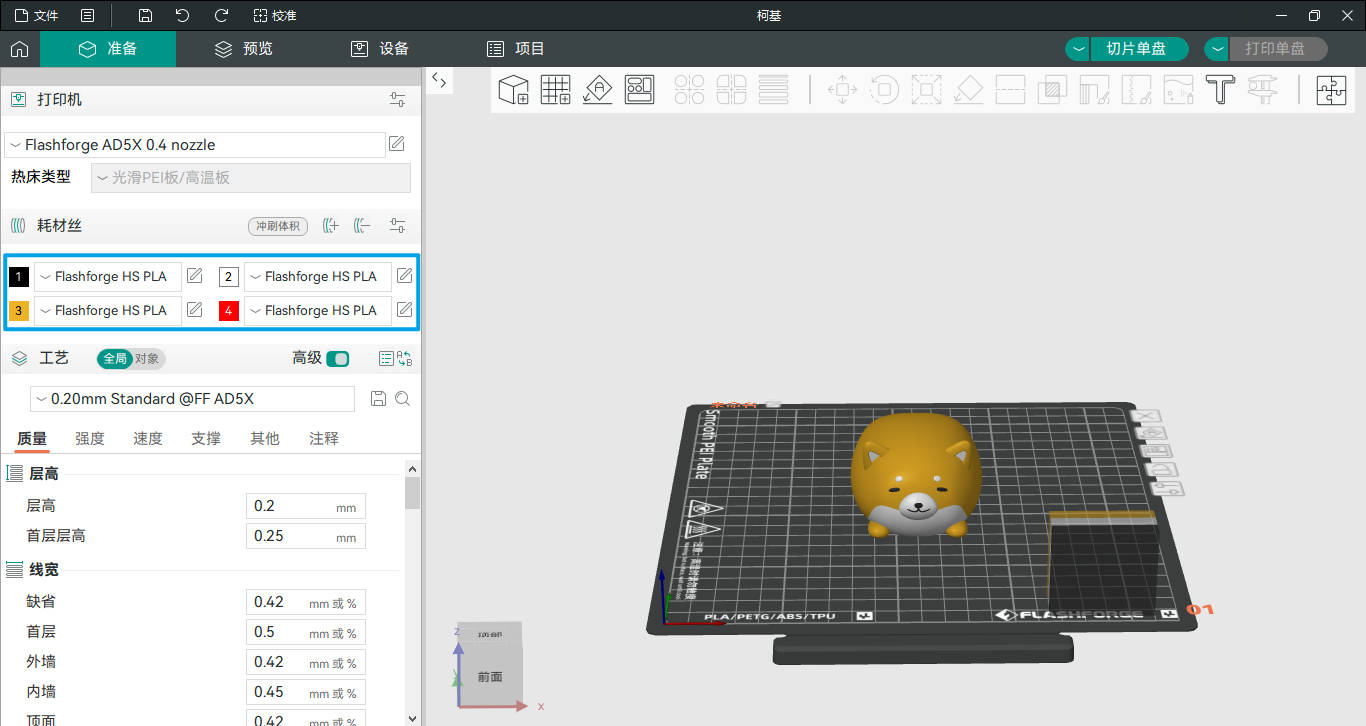Switch to the 预览 preview tab
Screen dimensions: 1366x726
(244, 49)
